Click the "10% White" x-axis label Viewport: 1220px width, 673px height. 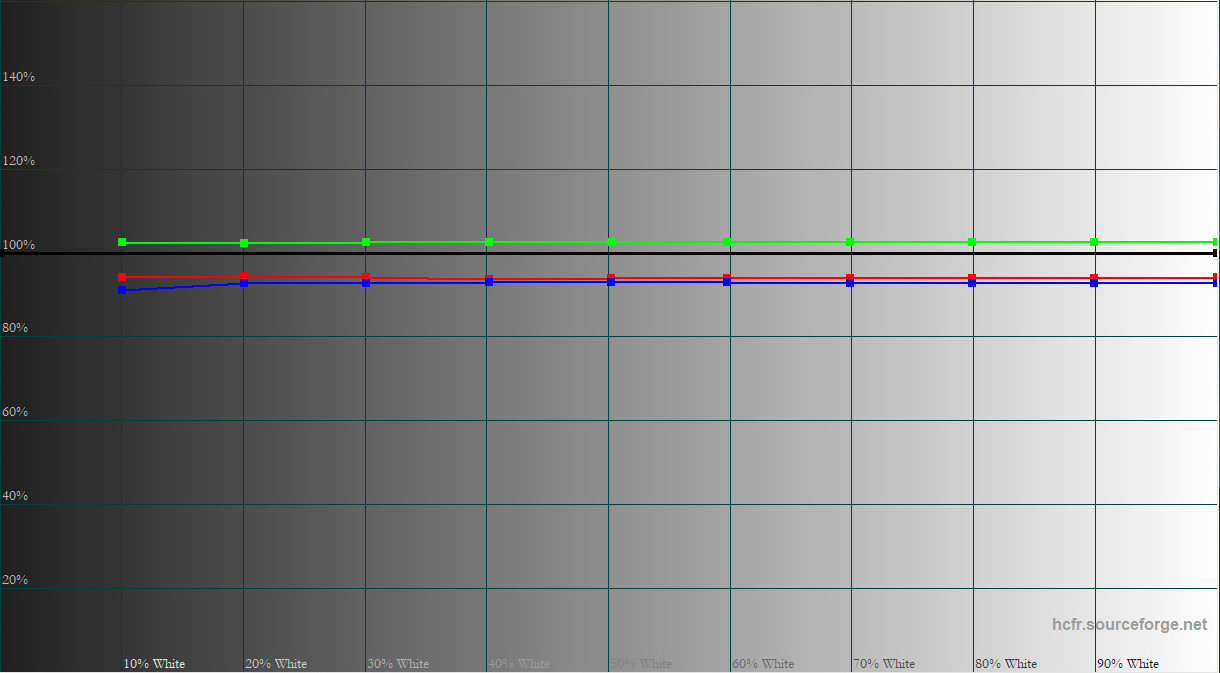154,664
